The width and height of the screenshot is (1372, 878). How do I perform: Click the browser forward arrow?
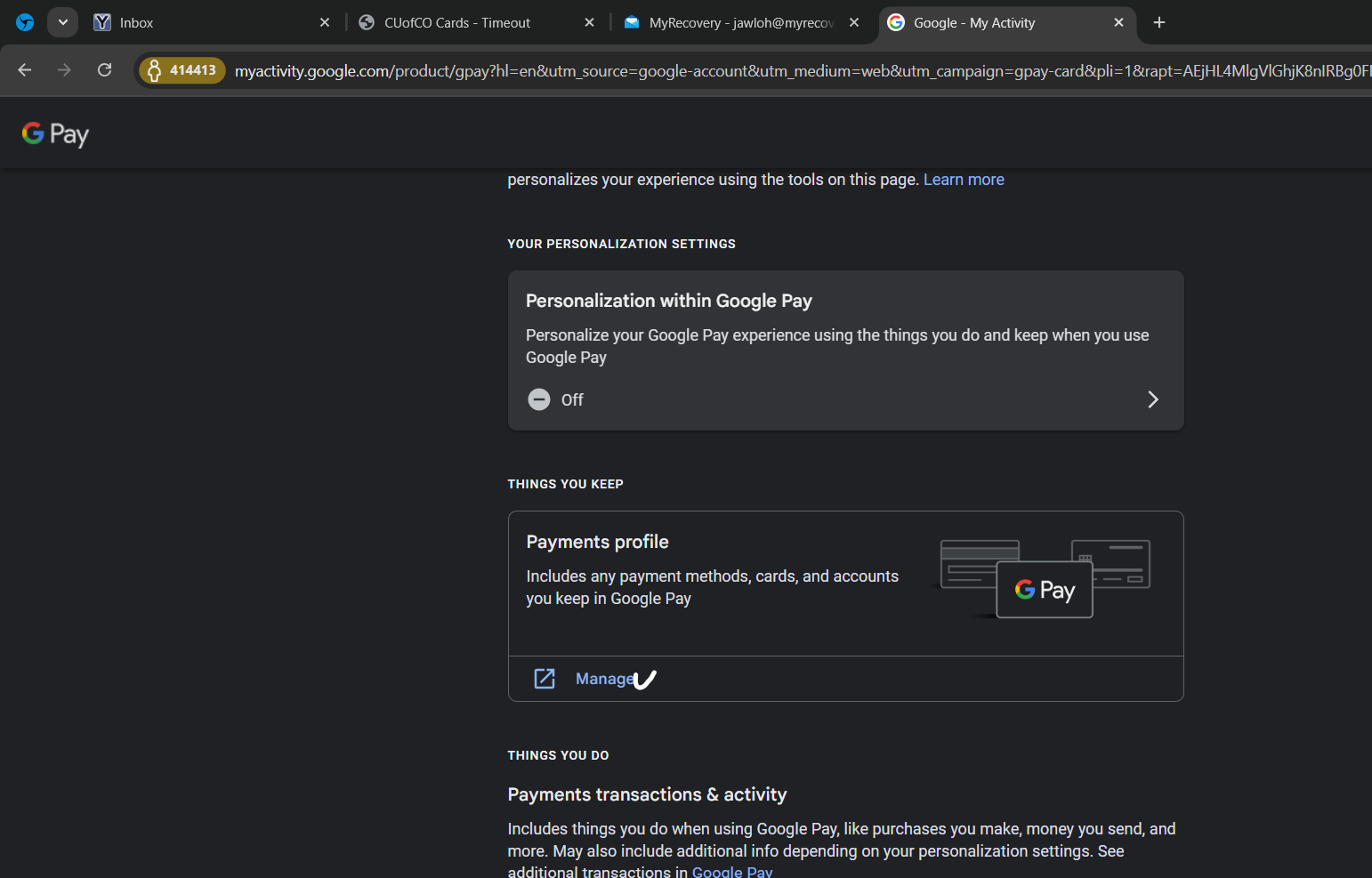click(64, 70)
